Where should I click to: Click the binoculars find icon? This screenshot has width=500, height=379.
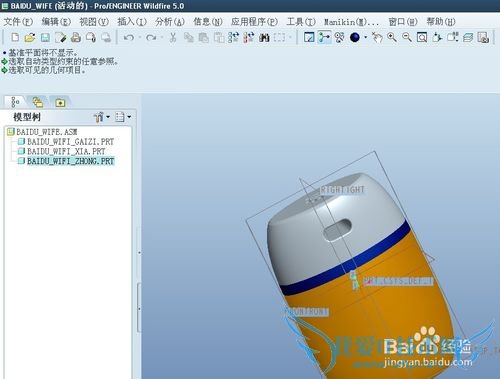(264, 37)
